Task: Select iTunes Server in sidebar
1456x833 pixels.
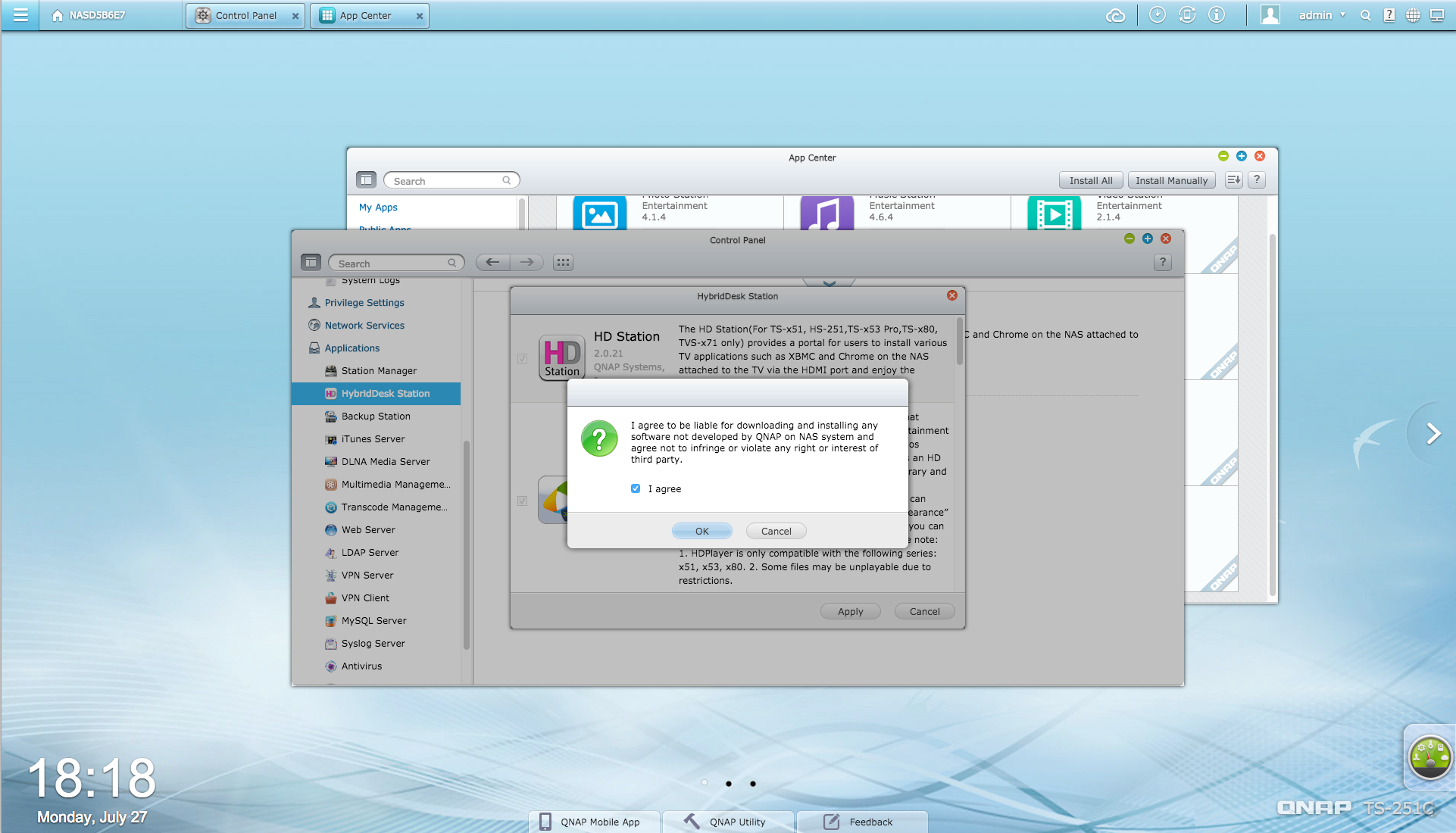Action: [376, 438]
